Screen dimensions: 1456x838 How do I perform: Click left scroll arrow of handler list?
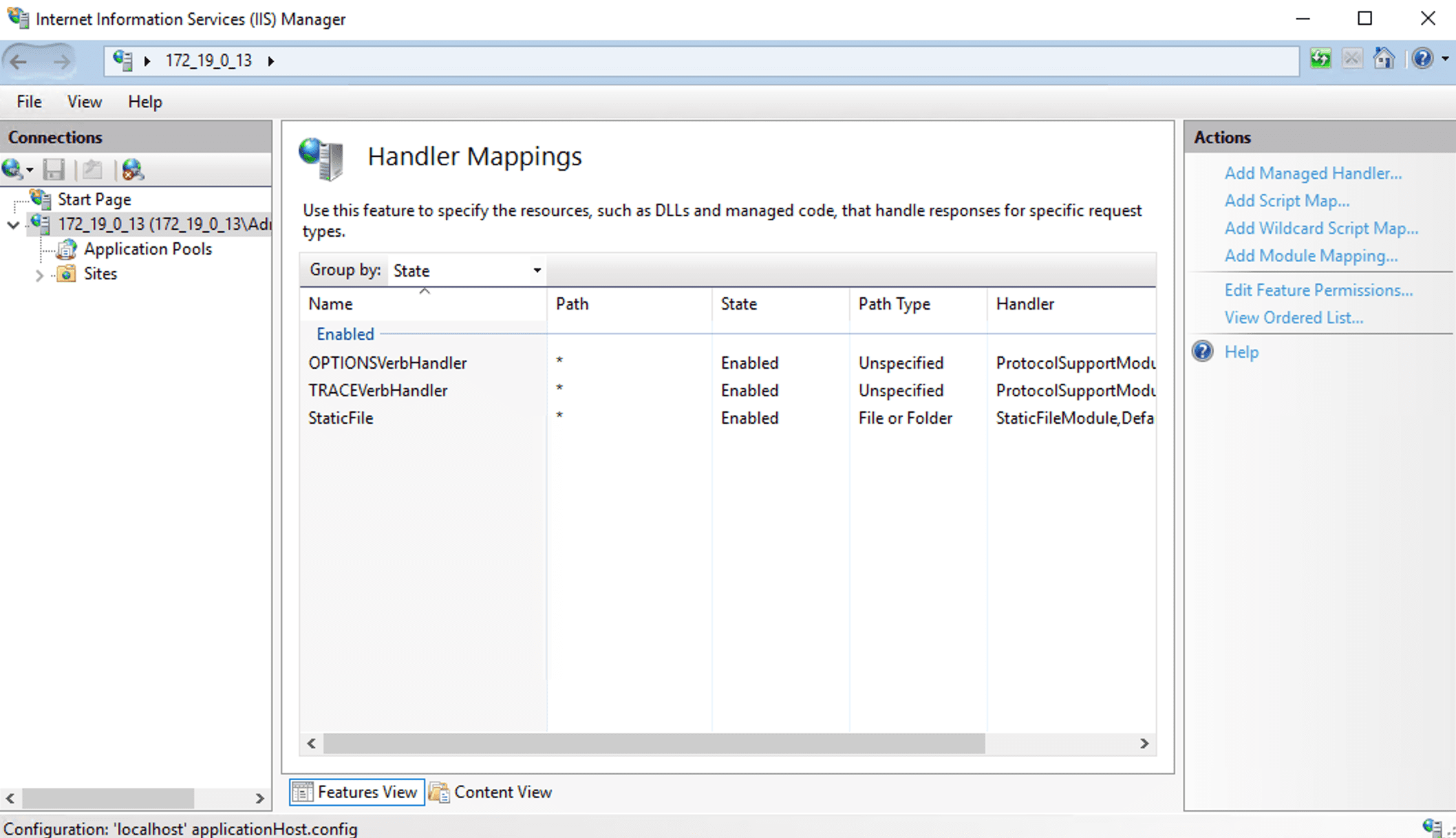pyautogui.click(x=312, y=744)
